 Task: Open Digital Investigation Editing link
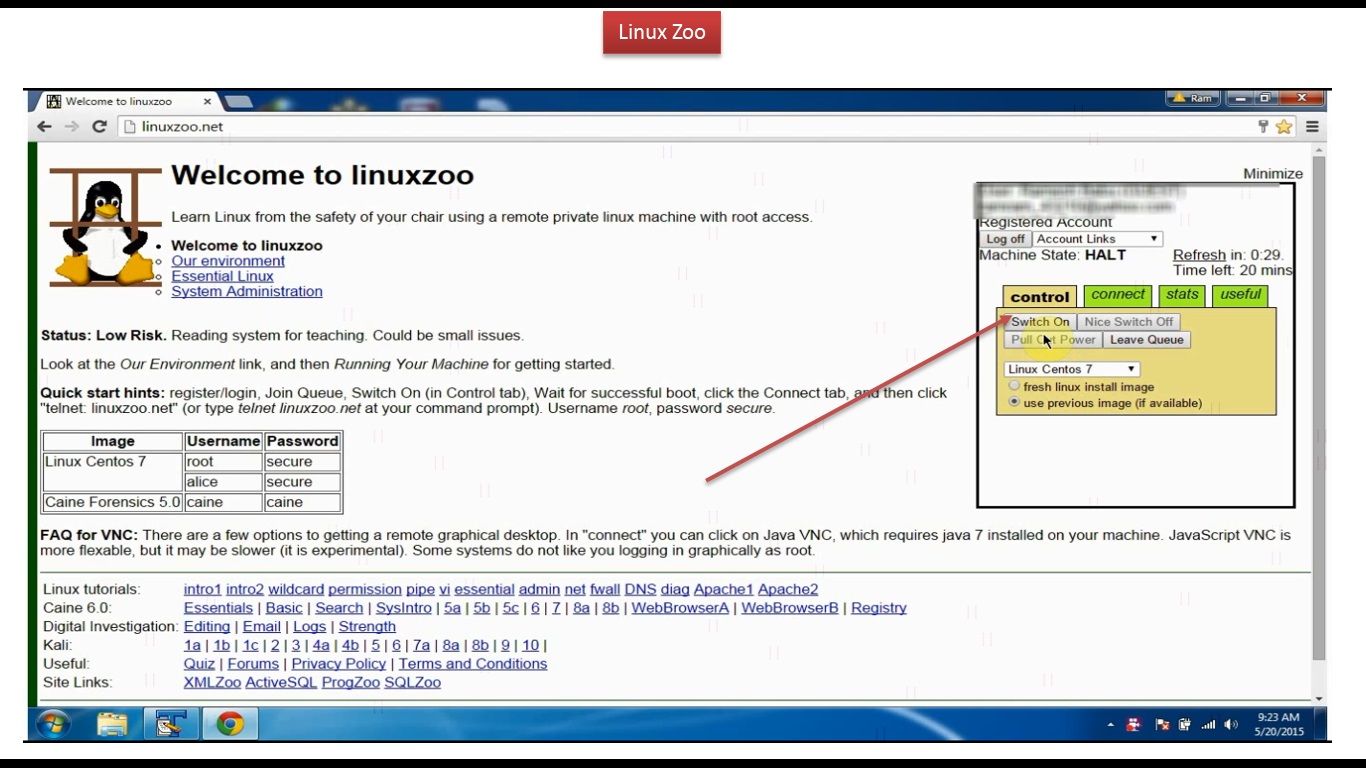point(207,627)
